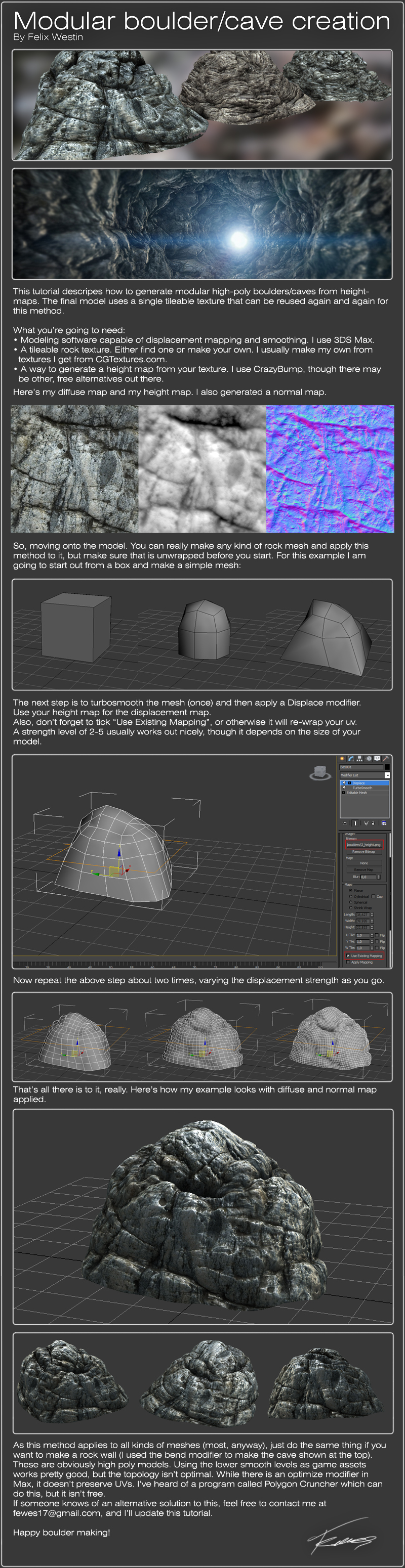
Task: Click the None map button
Action: tap(364, 863)
